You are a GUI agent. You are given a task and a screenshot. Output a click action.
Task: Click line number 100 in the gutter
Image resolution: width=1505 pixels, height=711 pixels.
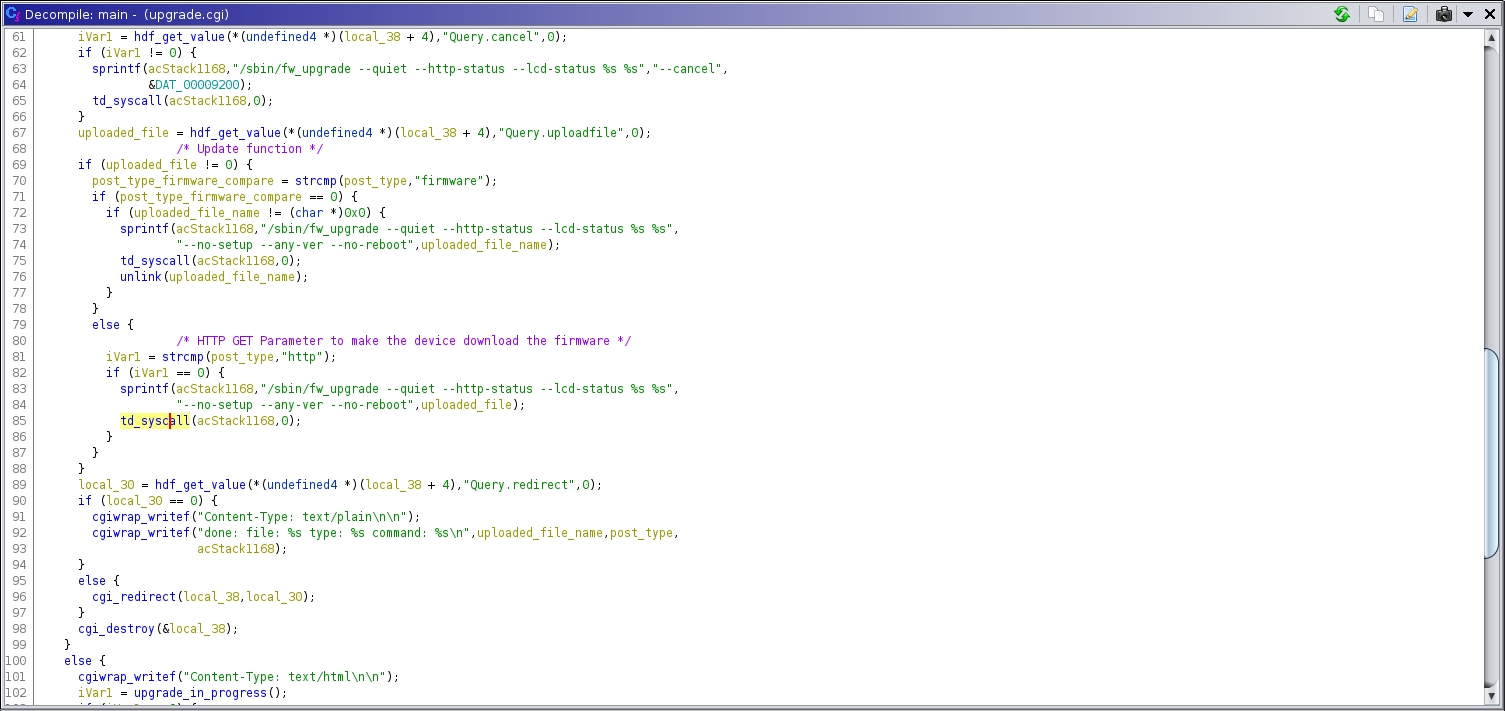[15, 661]
